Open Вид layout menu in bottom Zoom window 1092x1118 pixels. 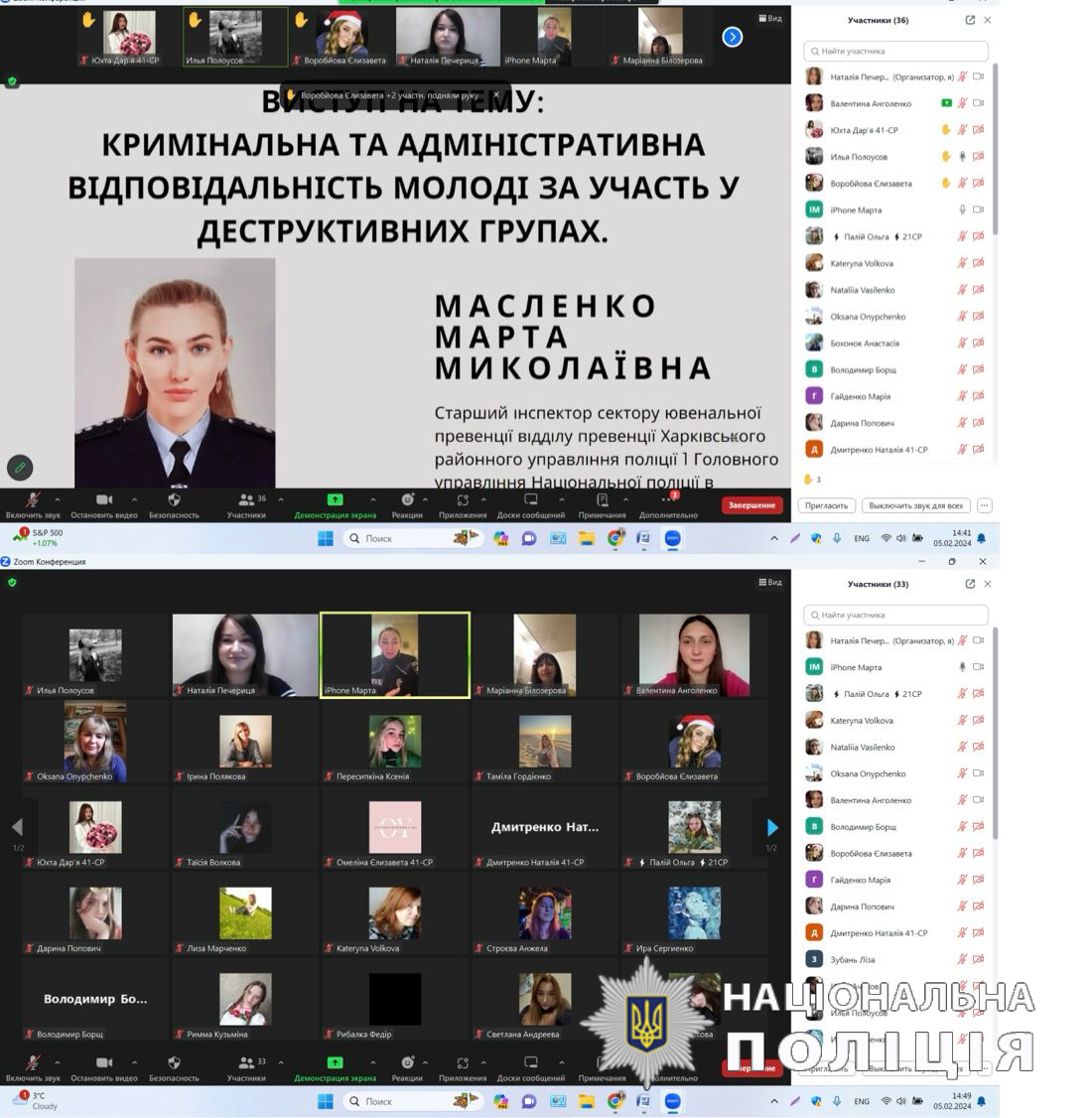pyautogui.click(x=770, y=582)
